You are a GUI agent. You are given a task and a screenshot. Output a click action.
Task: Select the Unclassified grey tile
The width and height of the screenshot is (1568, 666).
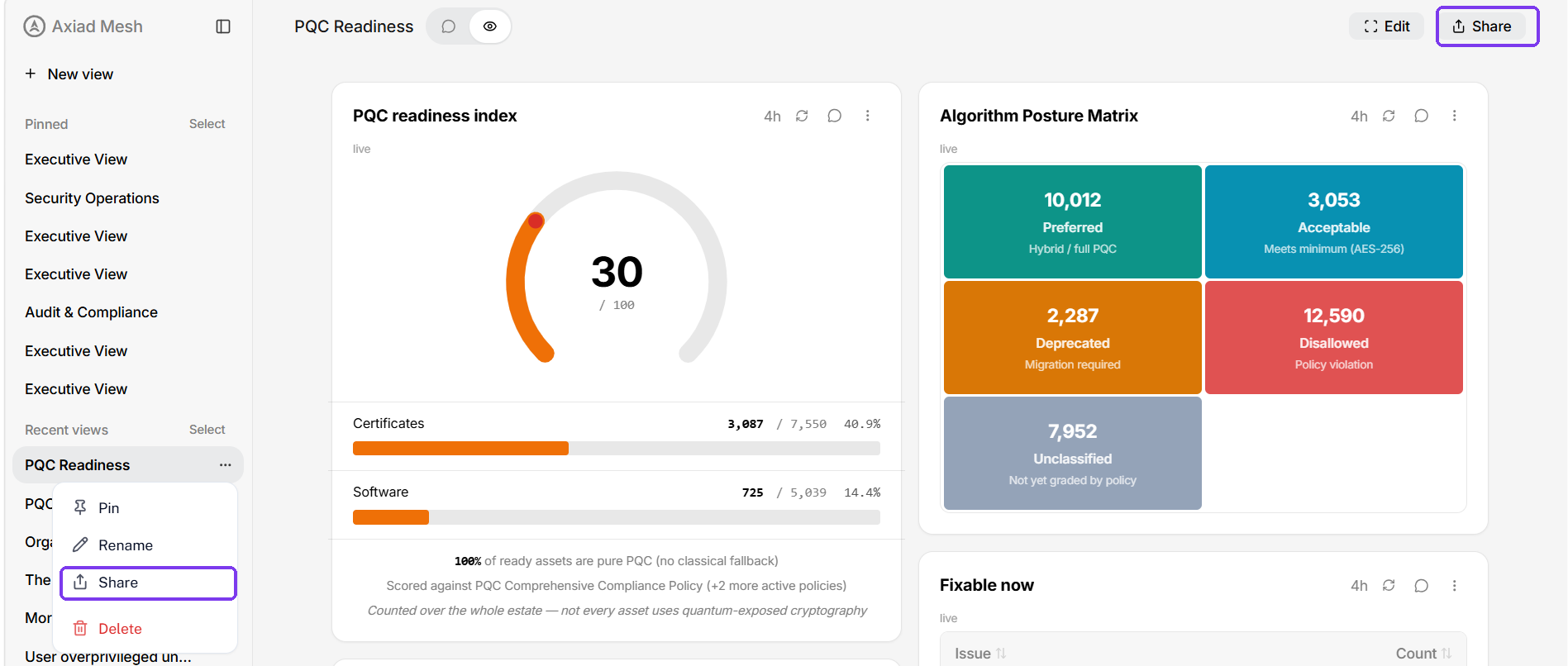pyautogui.click(x=1073, y=453)
